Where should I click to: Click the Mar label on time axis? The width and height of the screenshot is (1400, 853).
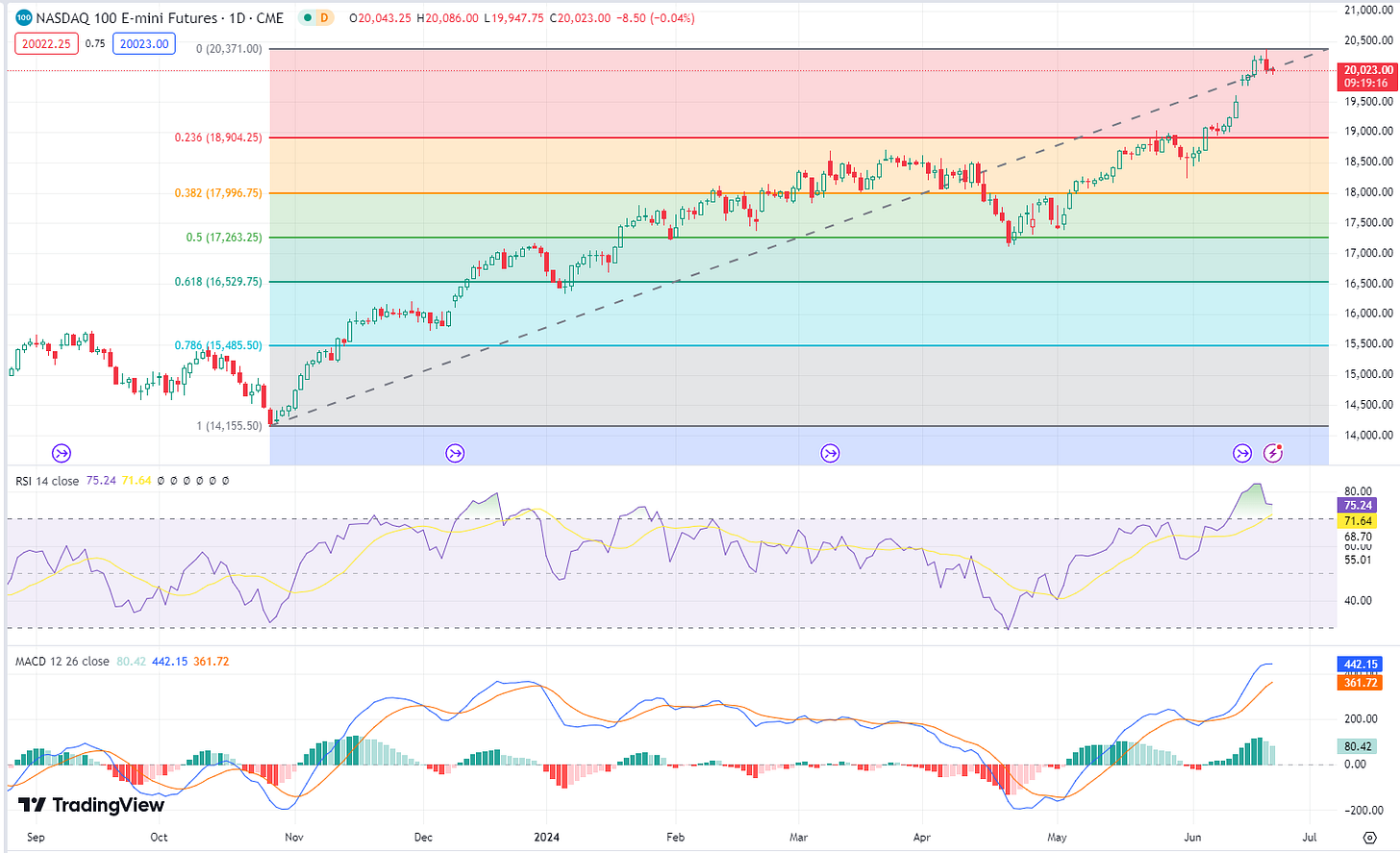coord(798,838)
